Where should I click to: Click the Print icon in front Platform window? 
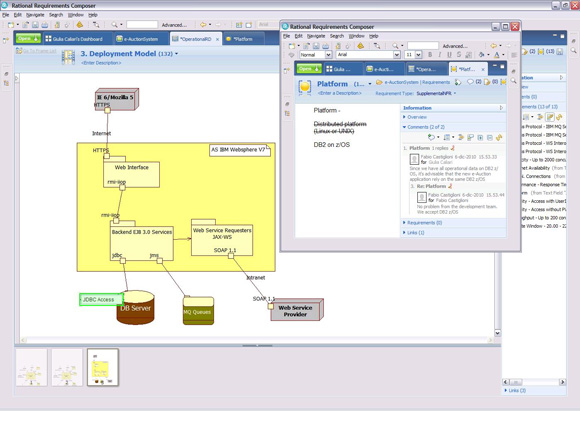click(x=326, y=46)
